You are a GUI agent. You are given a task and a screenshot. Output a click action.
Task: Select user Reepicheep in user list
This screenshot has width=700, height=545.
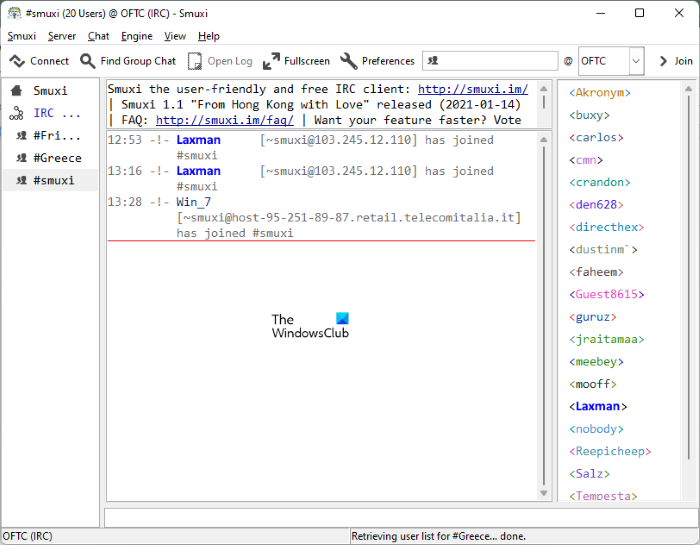tap(610, 451)
